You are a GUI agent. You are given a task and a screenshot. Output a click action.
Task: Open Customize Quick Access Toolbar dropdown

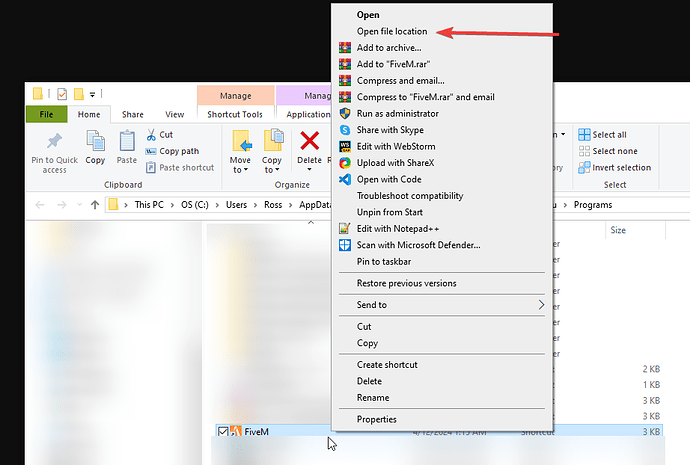pyautogui.click(x=92, y=94)
